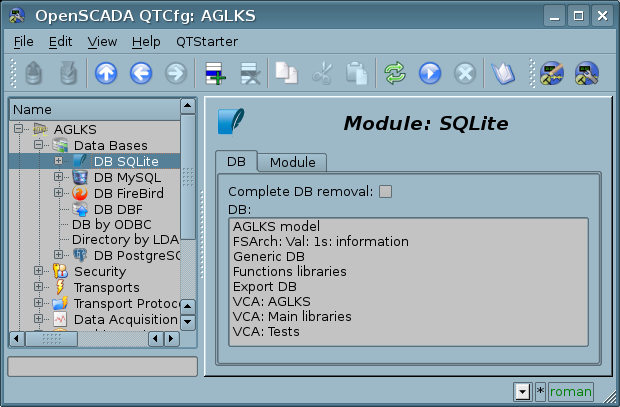620x407 pixels.
Task: Switch to the Module tab
Action: tap(292, 162)
